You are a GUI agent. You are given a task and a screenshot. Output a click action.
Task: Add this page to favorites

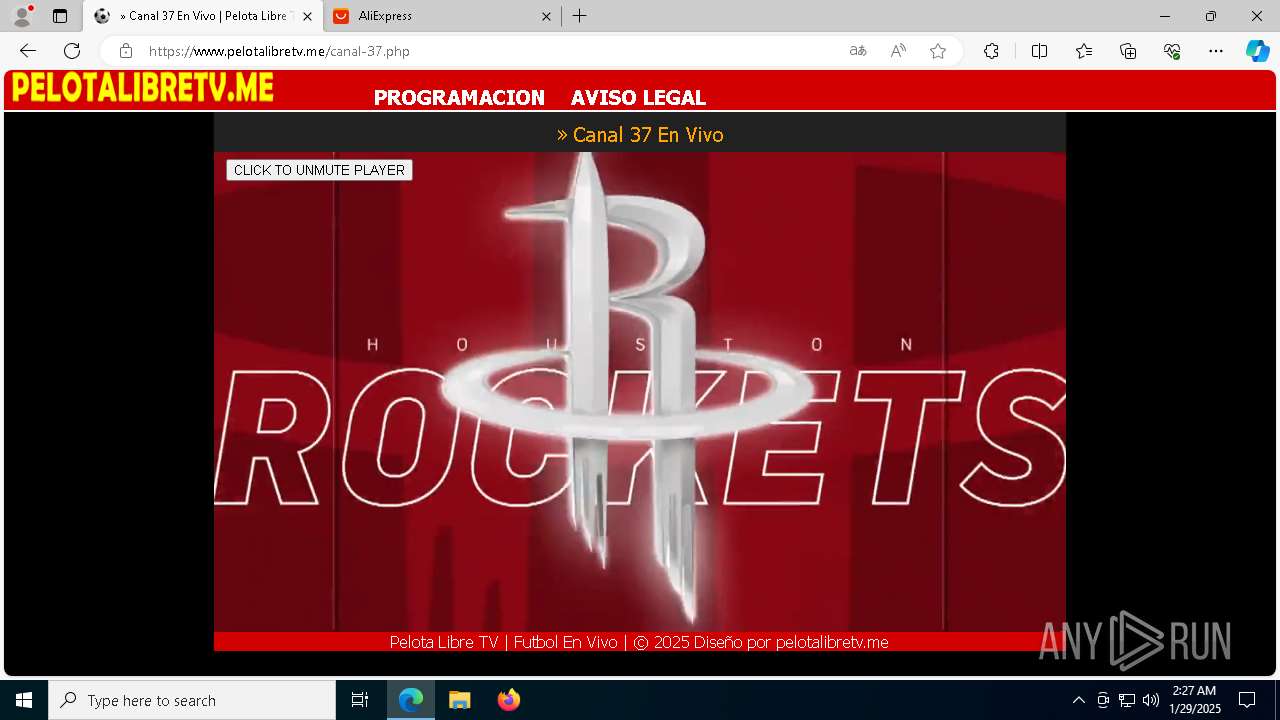(938, 51)
